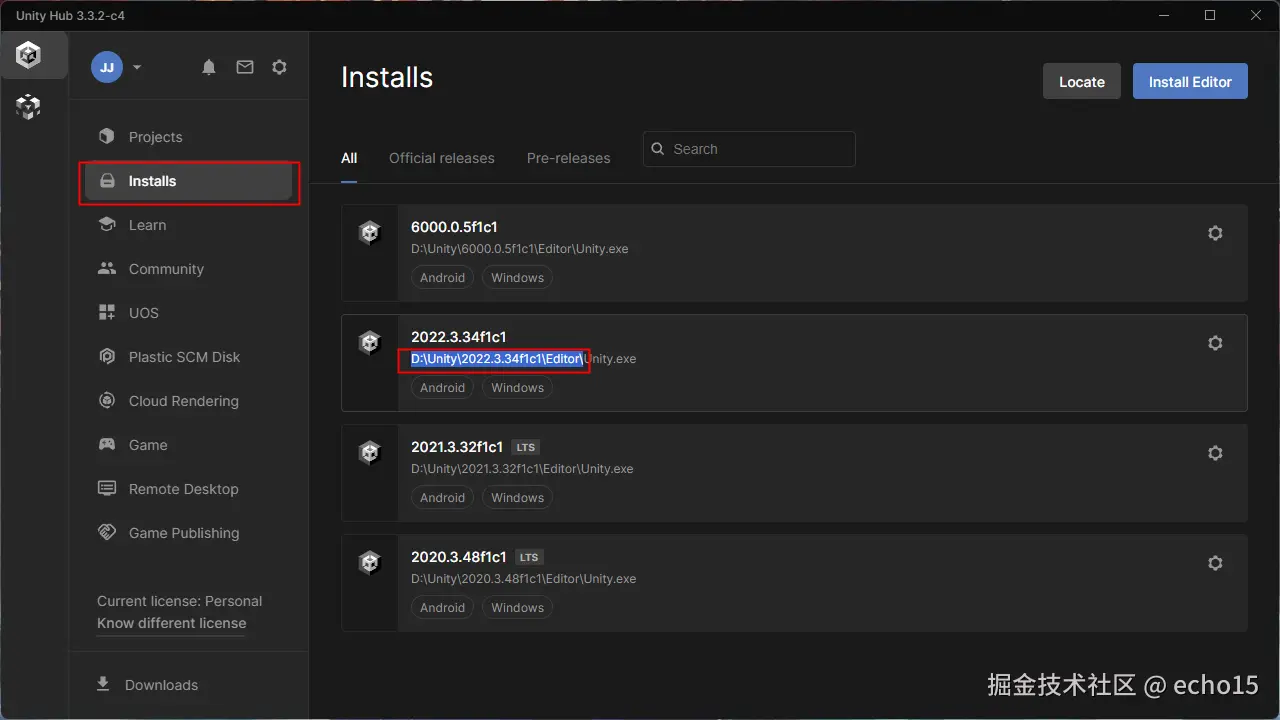Image resolution: width=1280 pixels, height=720 pixels.
Task: Click Android tag on 2020.3.48f1c1
Action: (442, 608)
